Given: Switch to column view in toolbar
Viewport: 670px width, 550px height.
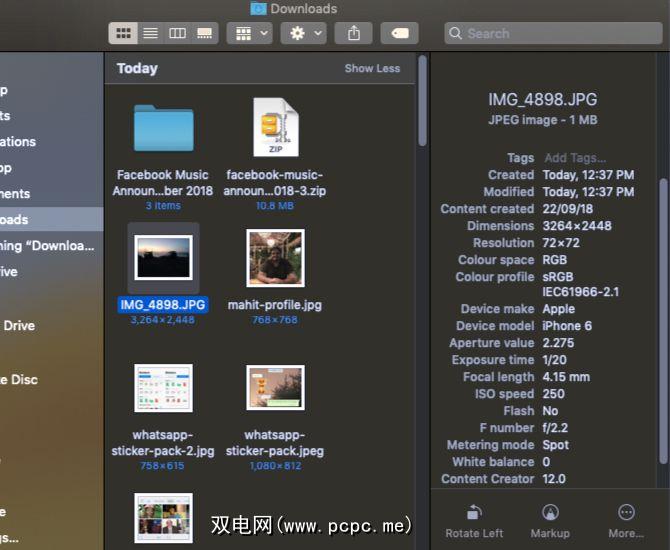Looking at the screenshot, I should (x=177, y=33).
